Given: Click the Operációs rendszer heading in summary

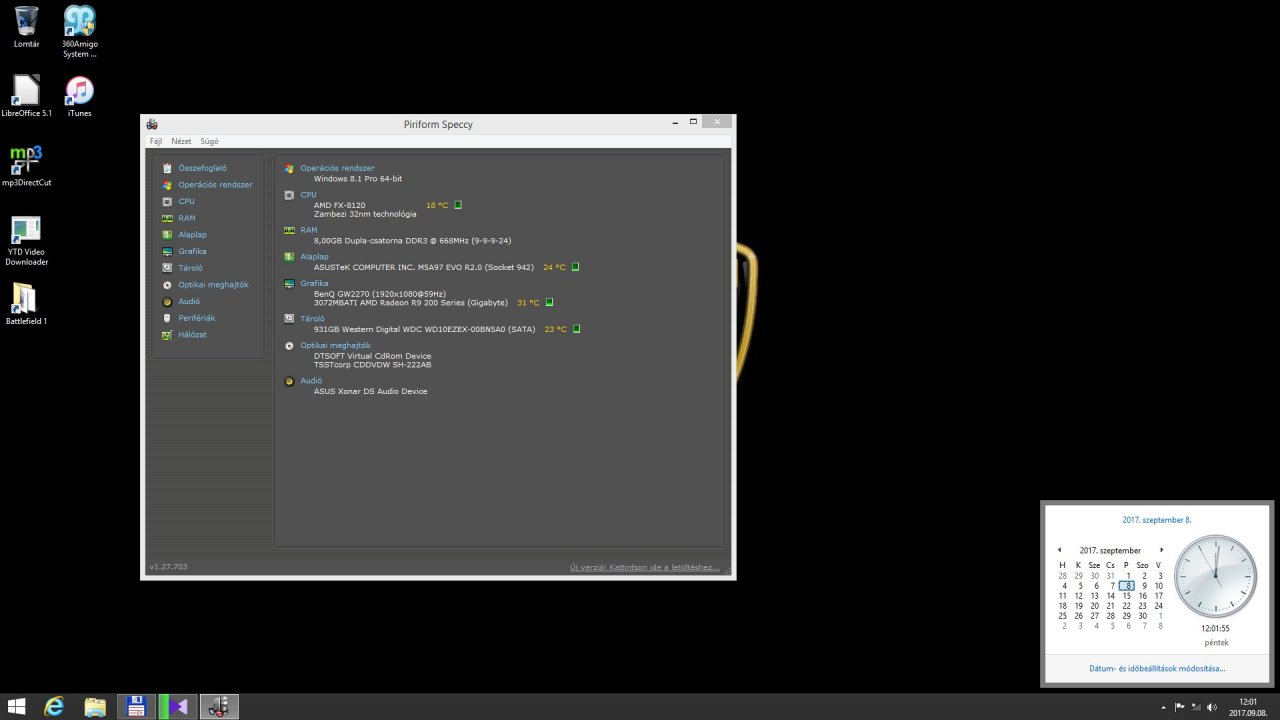Looking at the screenshot, I should [x=337, y=168].
